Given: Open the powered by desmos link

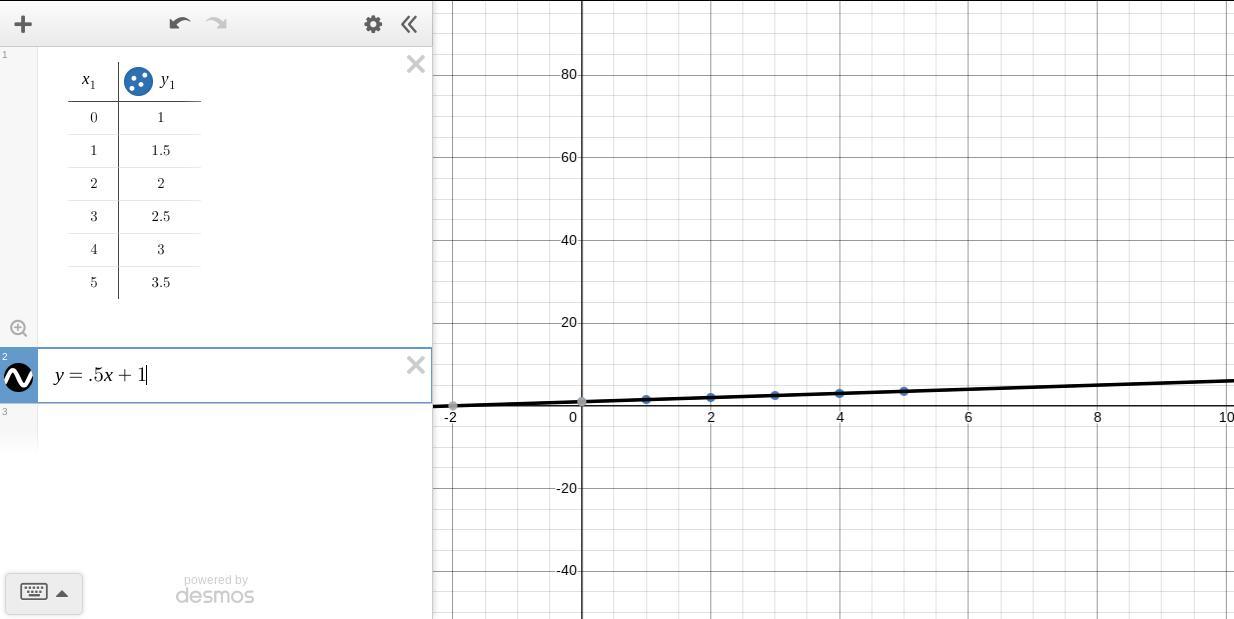Looking at the screenshot, I should (215, 590).
